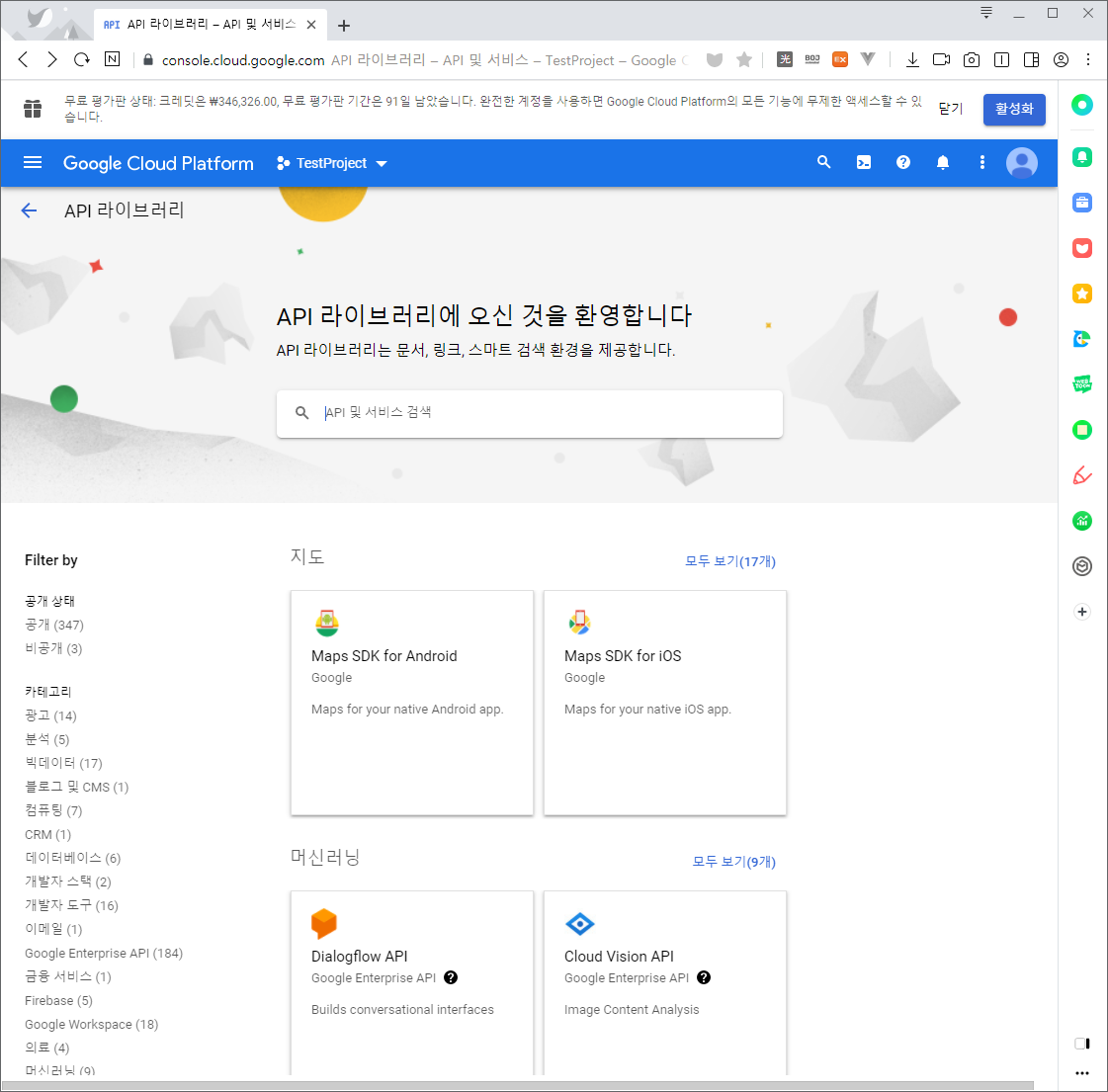Click the yellow star icon in sidebar
The image size is (1108, 1092).
point(1082,294)
